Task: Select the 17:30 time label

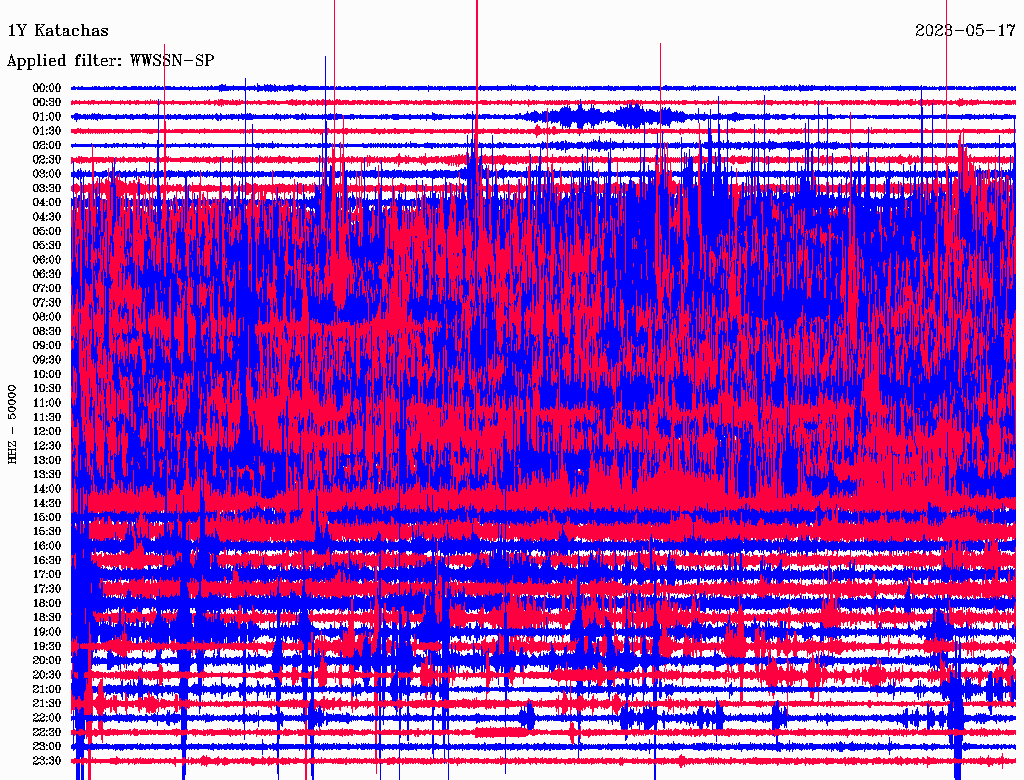Action: pyautogui.click(x=47, y=589)
